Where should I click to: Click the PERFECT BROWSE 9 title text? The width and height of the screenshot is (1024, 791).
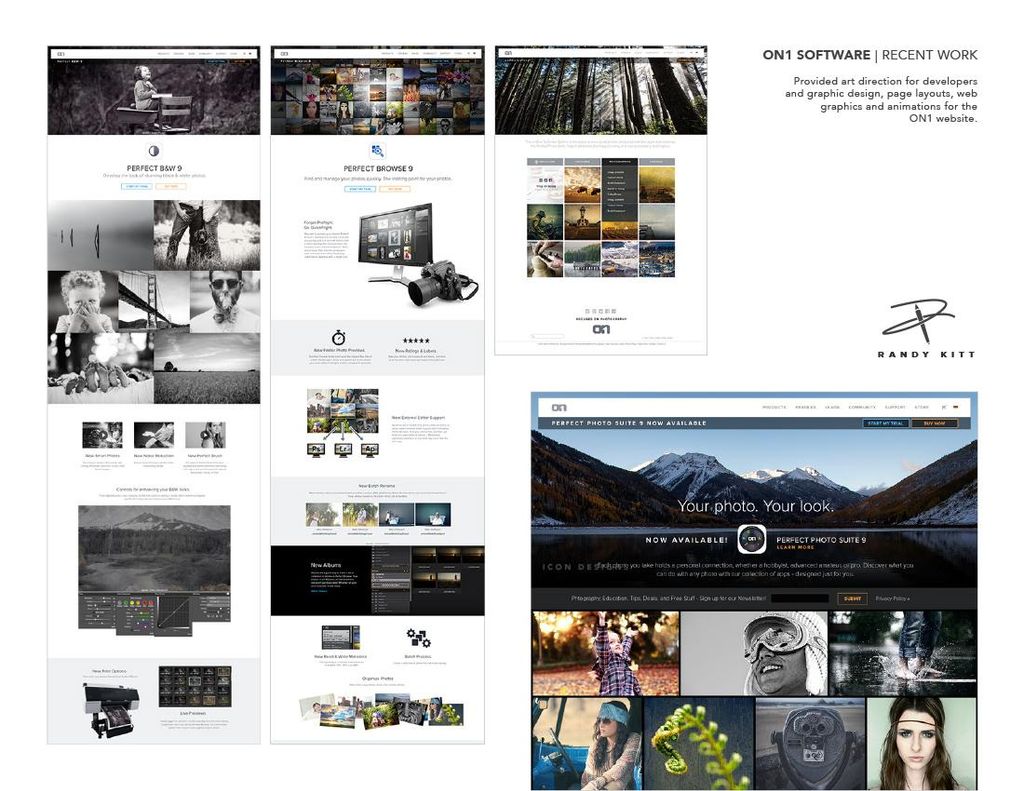pyautogui.click(x=378, y=169)
